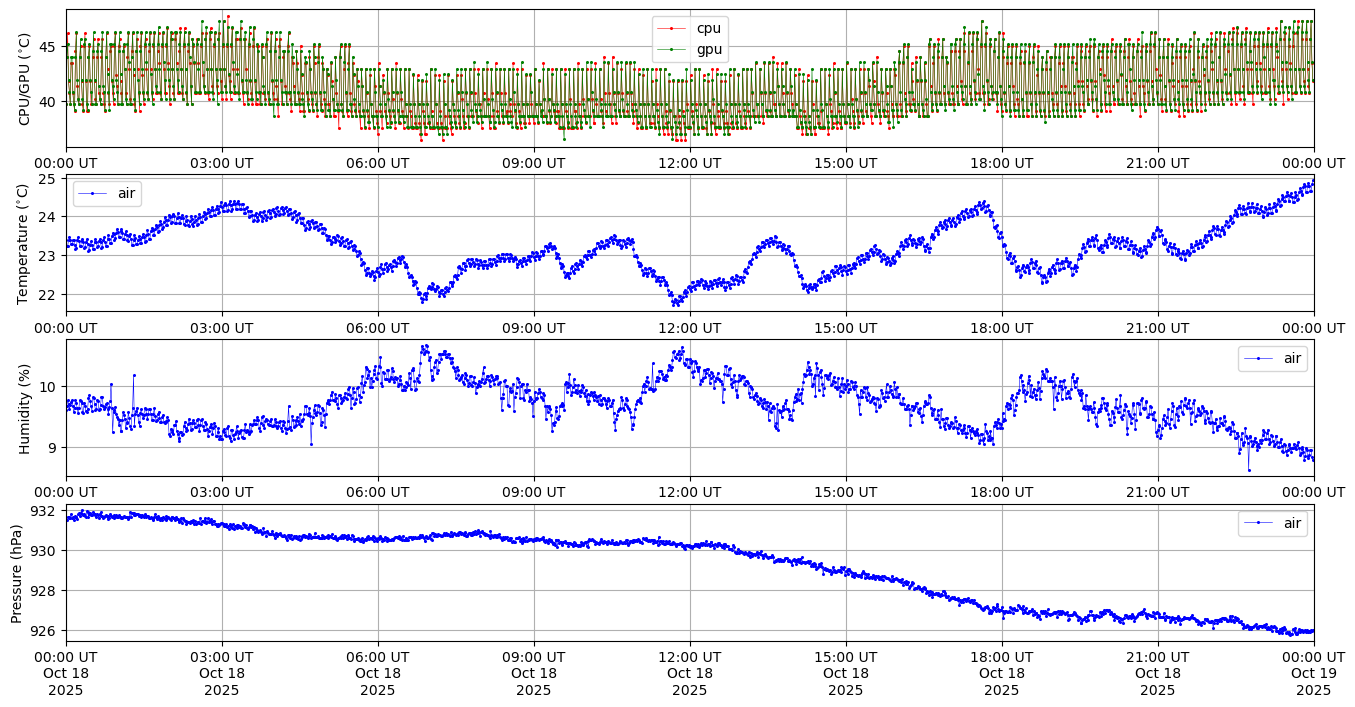Select the gpu legend label
Screen dimensions: 1355x707
point(709,49)
